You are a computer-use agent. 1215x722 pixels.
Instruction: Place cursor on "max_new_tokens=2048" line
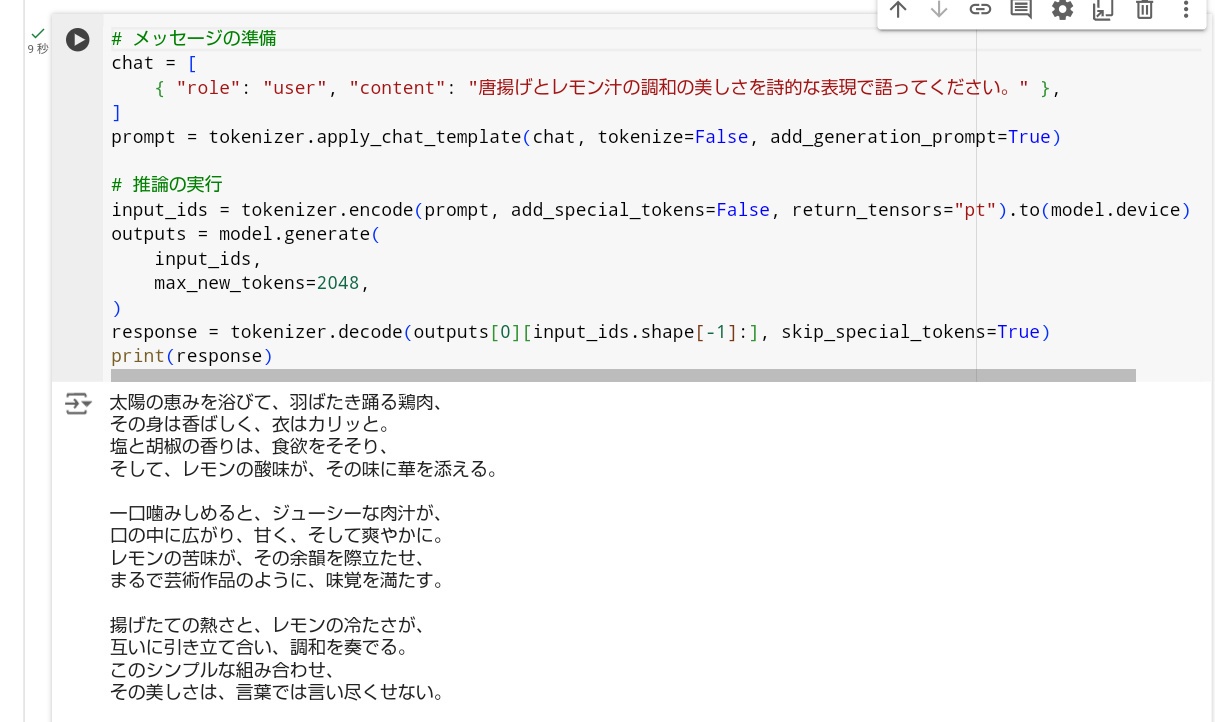click(x=262, y=283)
